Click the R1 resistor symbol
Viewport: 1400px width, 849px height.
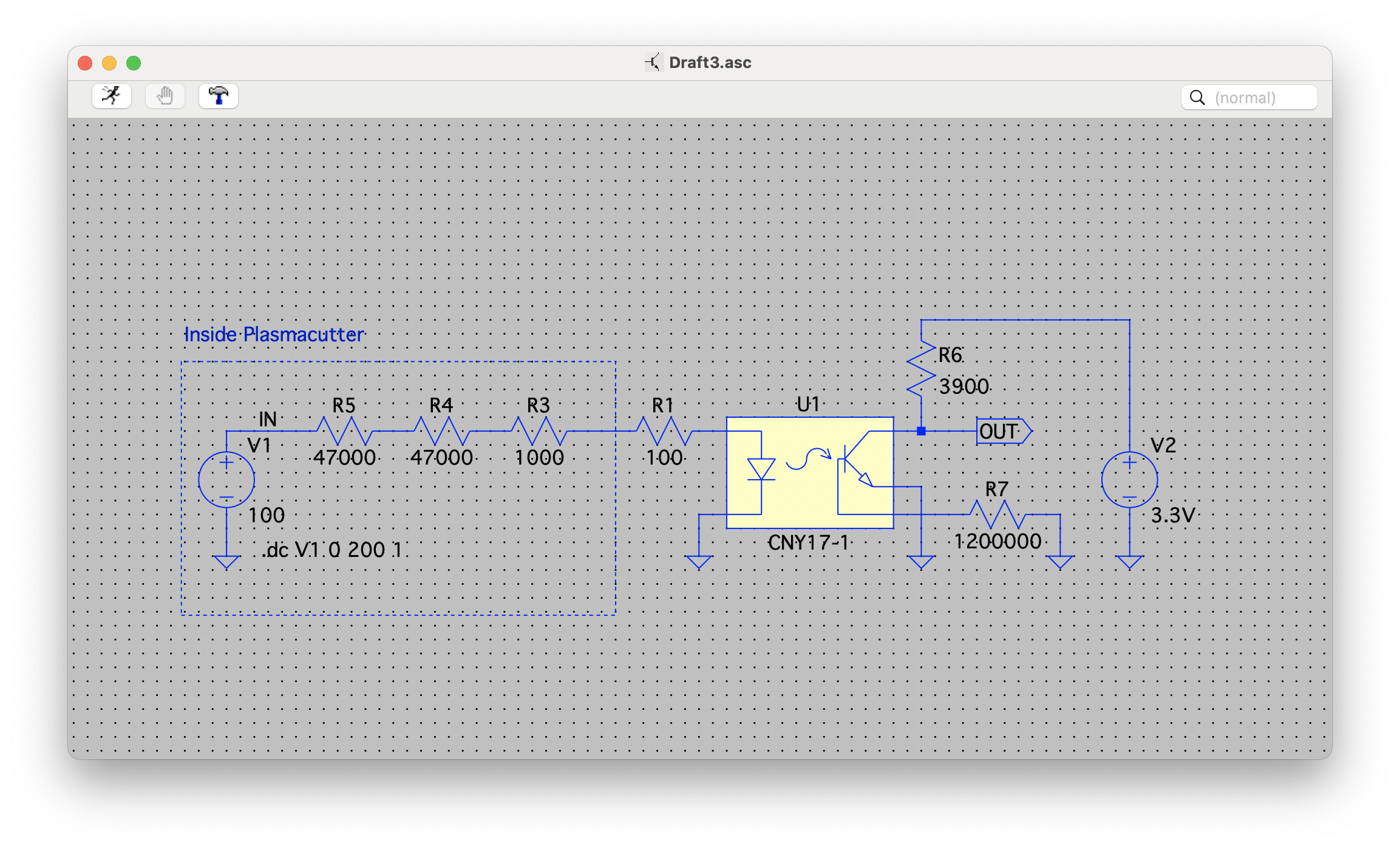(664, 431)
